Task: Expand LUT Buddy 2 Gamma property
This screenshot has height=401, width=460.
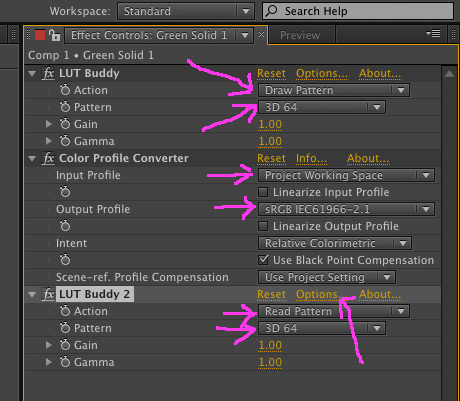Action: [x=49, y=362]
